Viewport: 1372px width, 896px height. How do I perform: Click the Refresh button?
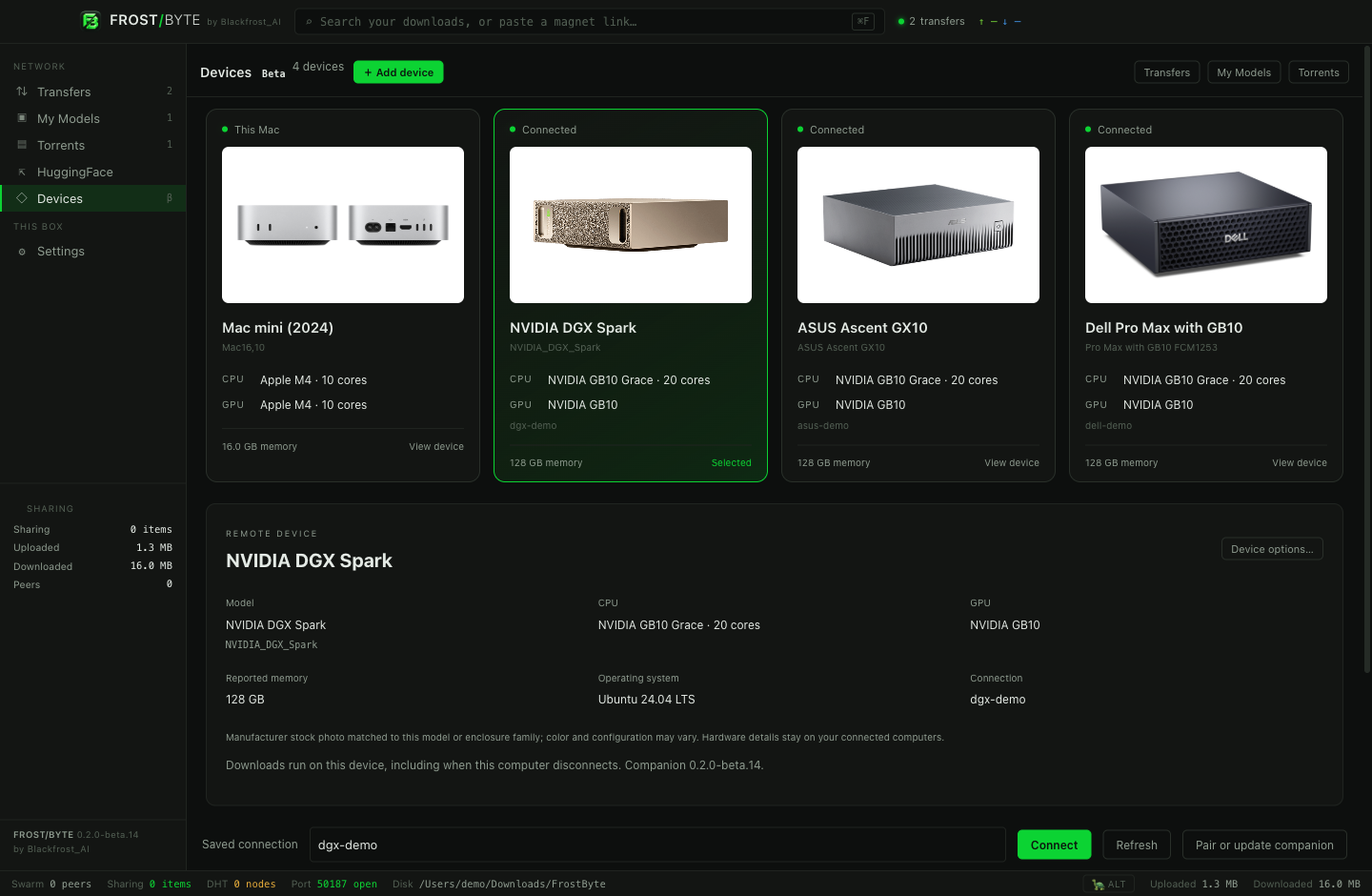click(1137, 845)
